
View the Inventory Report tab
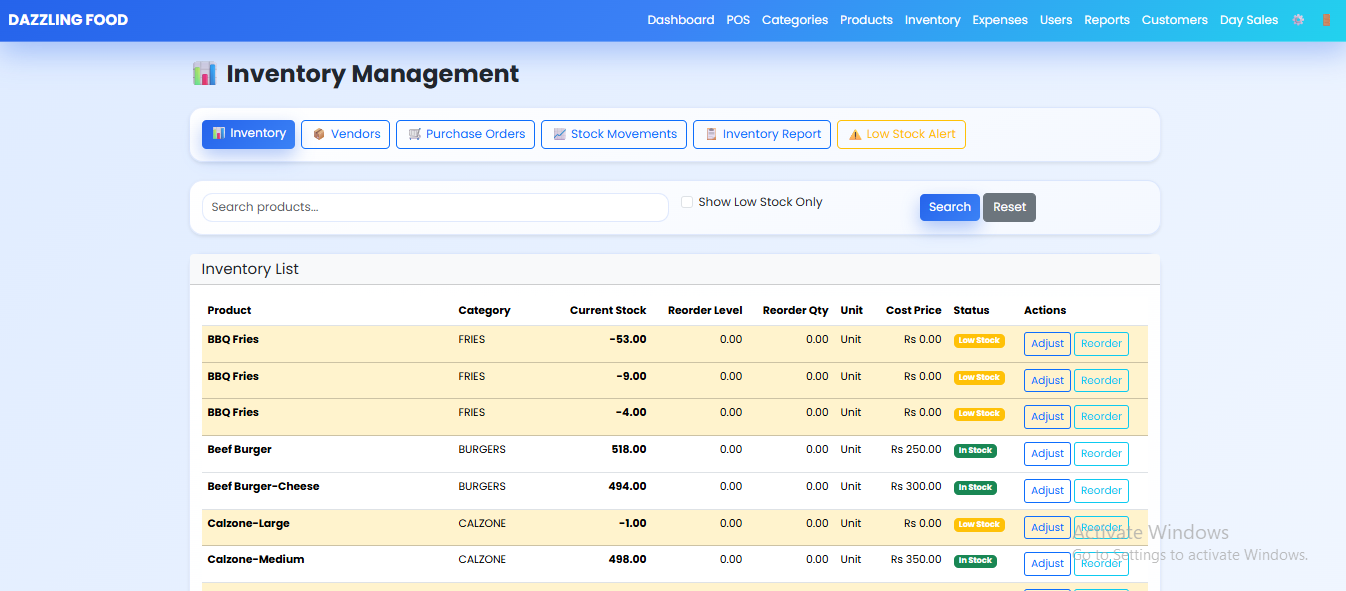coord(762,134)
